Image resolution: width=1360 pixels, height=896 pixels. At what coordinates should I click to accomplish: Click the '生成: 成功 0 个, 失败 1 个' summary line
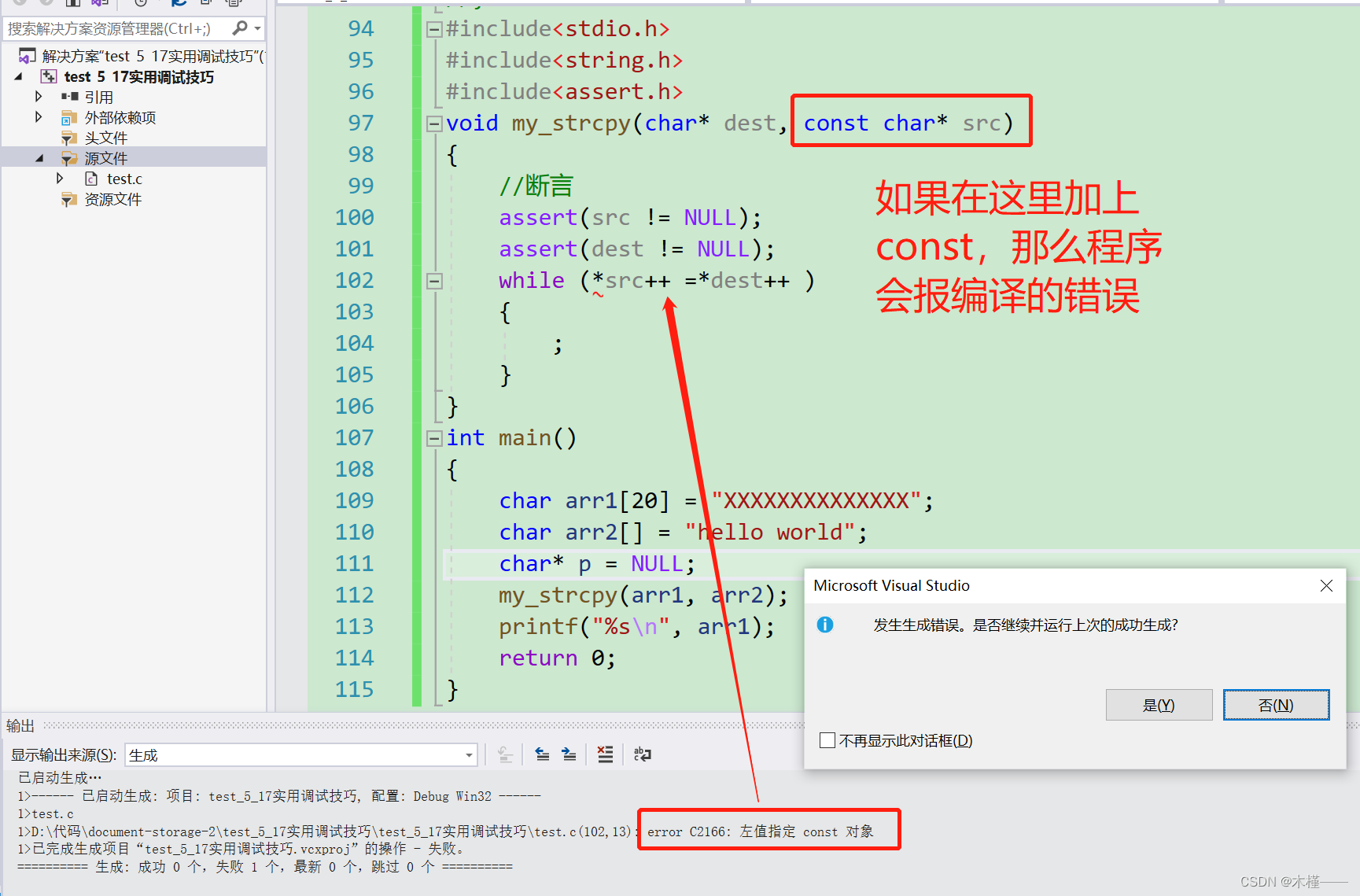click(x=265, y=866)
